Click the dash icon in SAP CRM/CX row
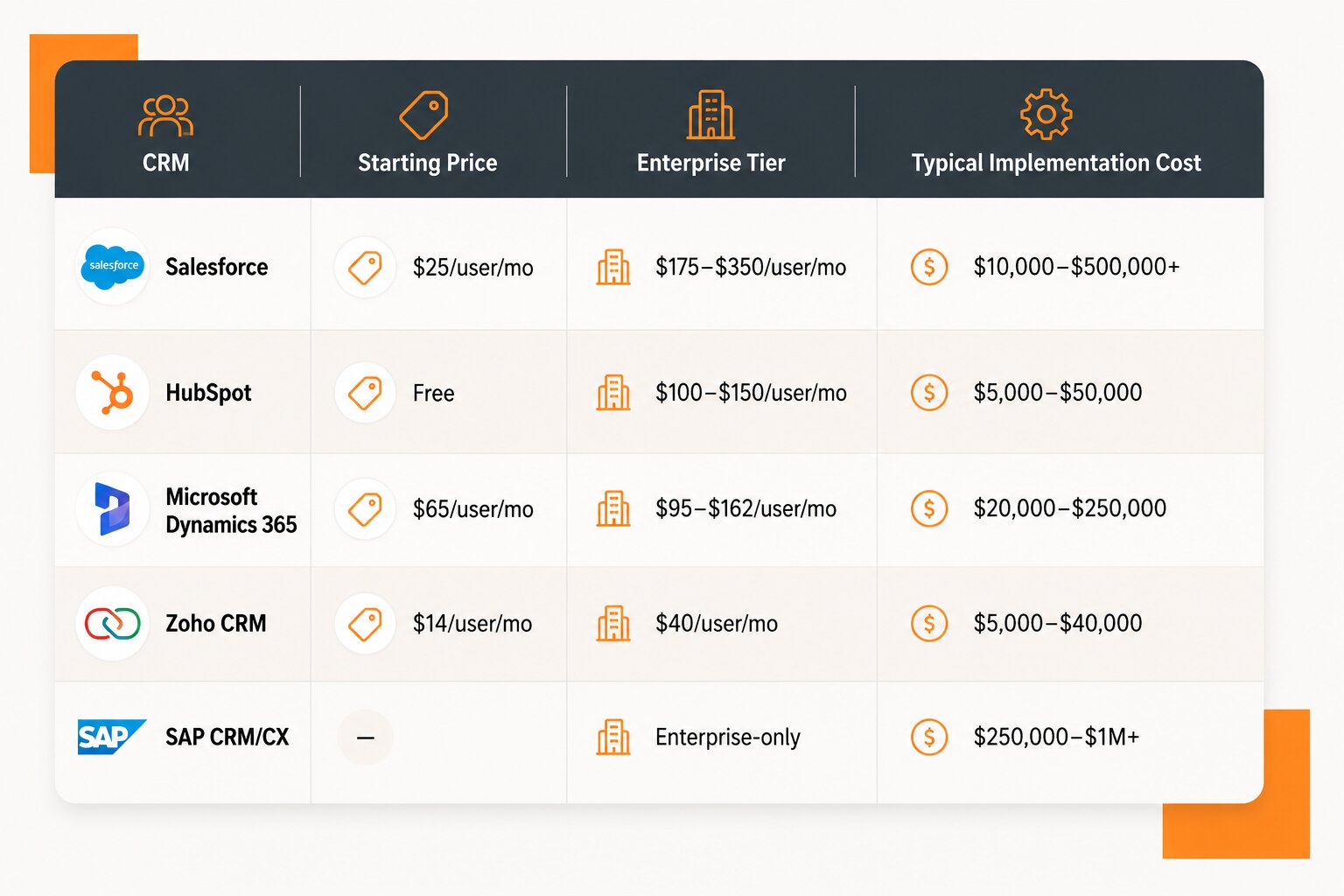Screen dimensions: 1344x896 pos(366,738)
